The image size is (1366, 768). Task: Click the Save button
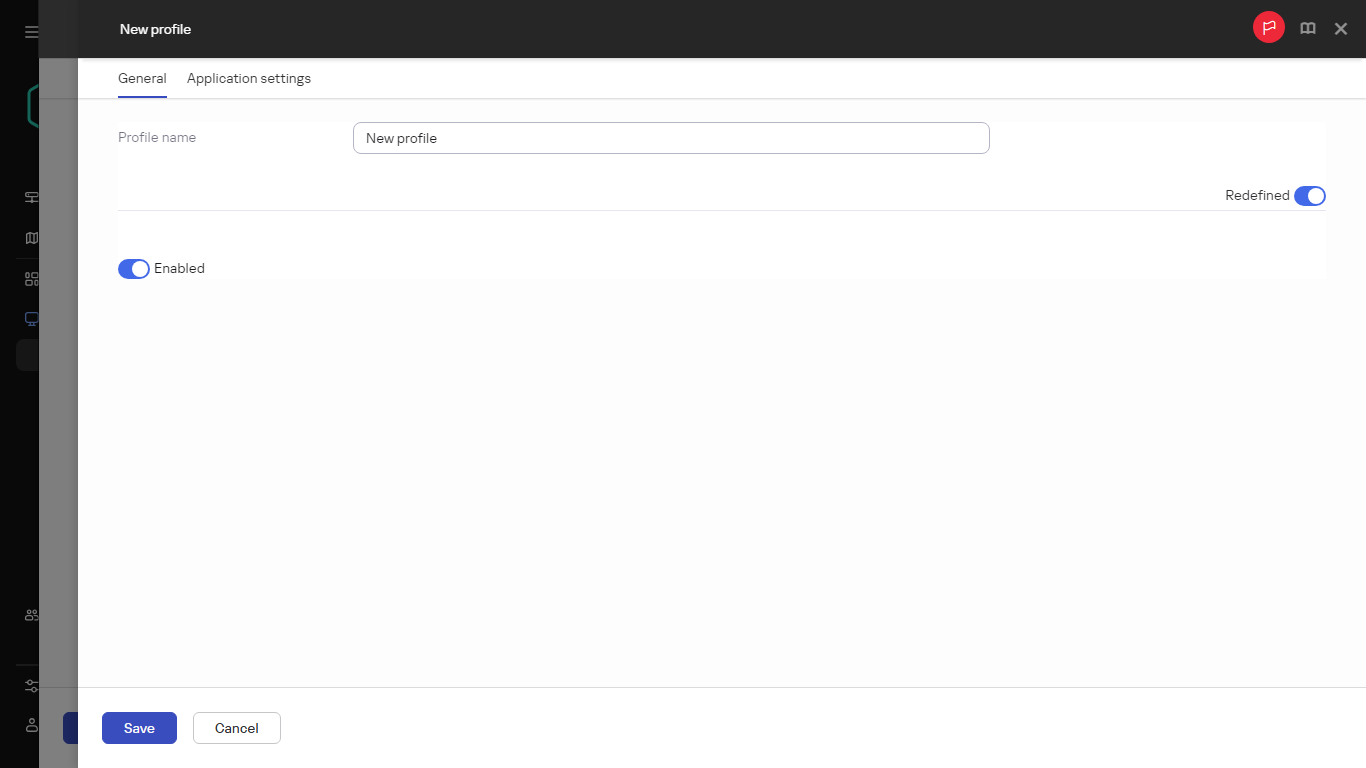[x=139, y=728]
